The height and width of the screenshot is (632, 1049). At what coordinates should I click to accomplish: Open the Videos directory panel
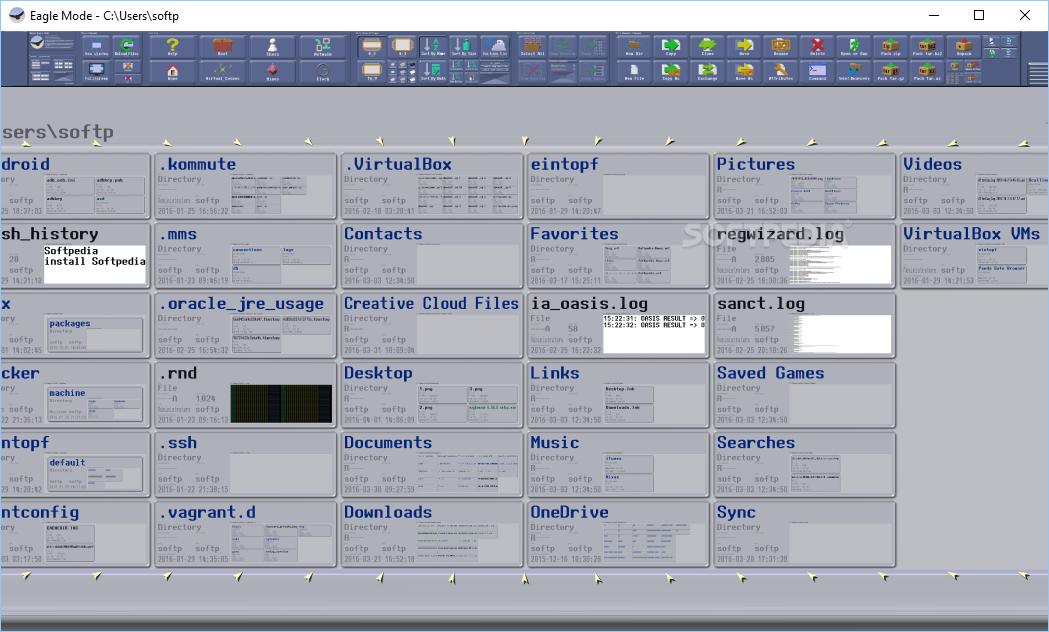coord(975,186)
